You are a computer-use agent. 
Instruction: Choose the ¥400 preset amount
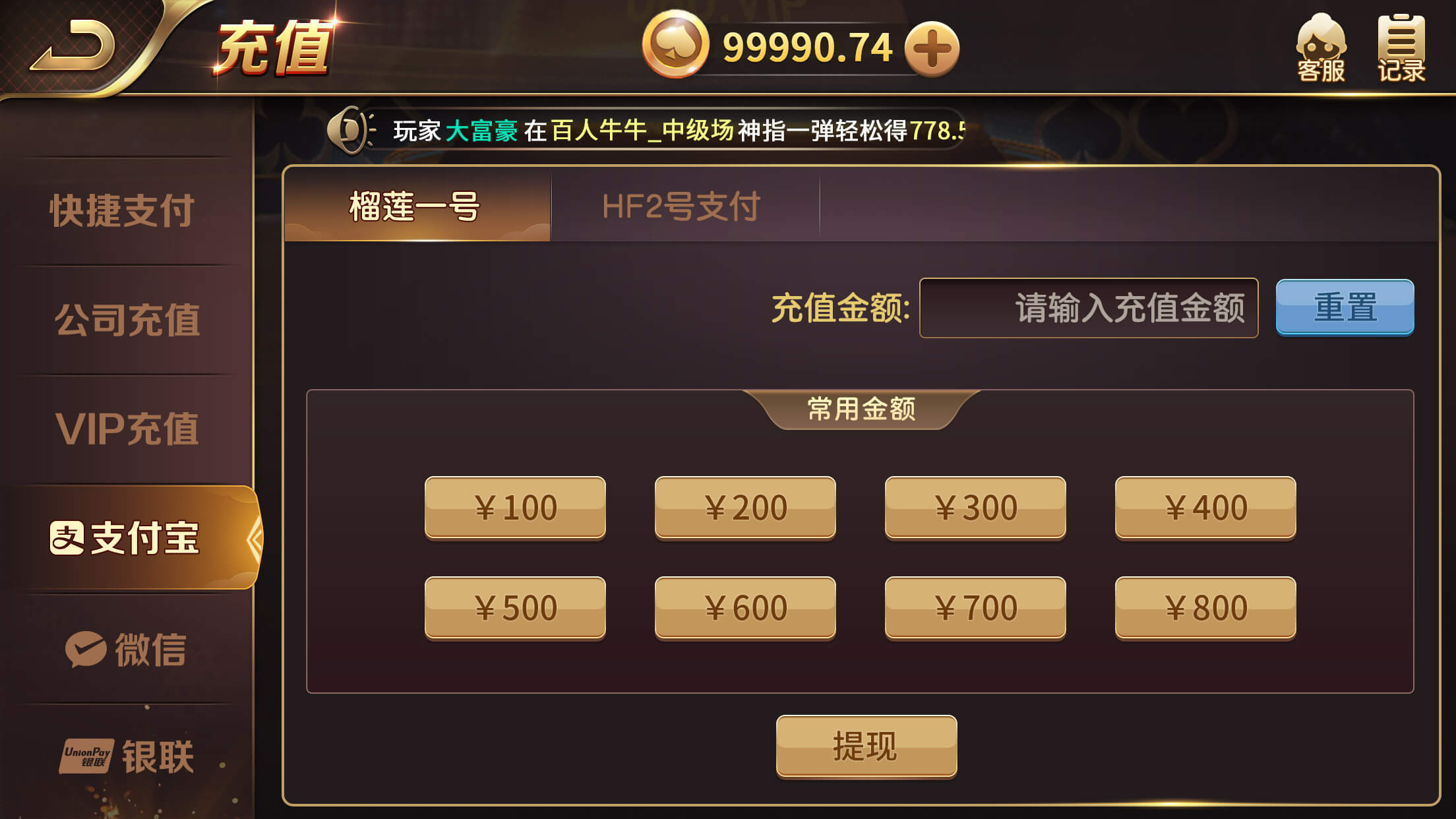tap(1205, 508)
